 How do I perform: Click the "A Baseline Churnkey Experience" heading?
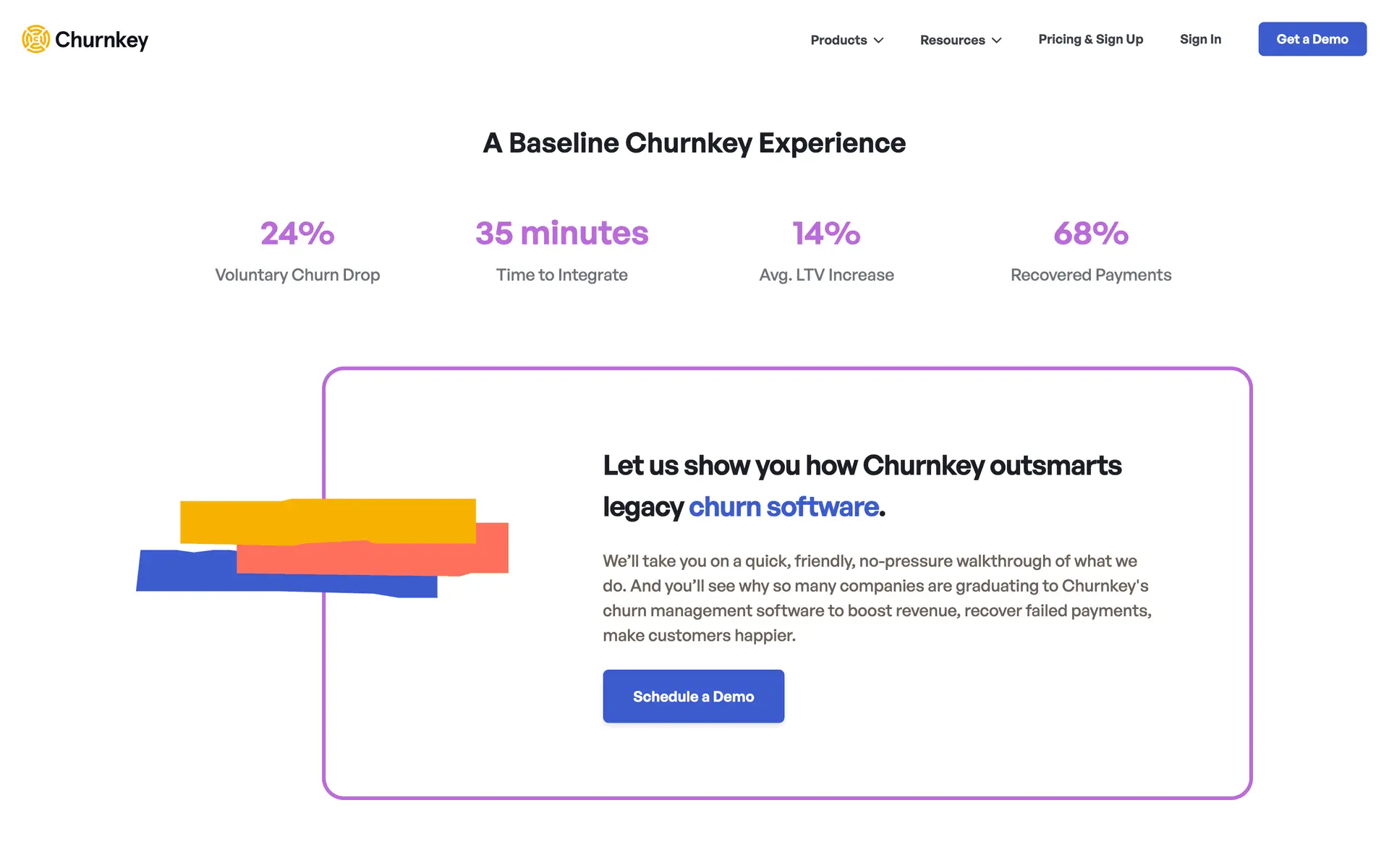point(694,143)
